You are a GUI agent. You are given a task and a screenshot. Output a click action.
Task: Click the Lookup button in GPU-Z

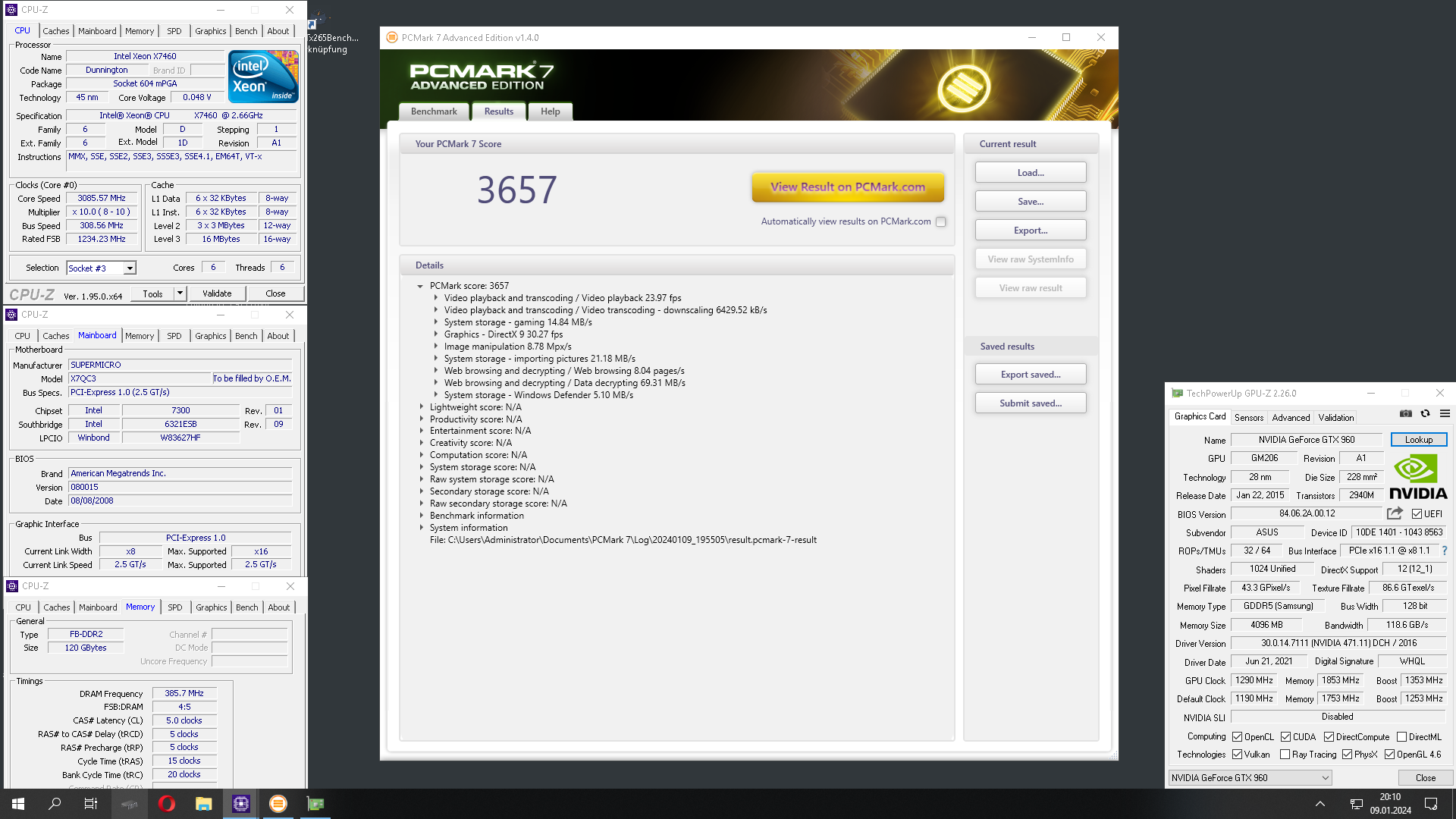coord(1419,440)
